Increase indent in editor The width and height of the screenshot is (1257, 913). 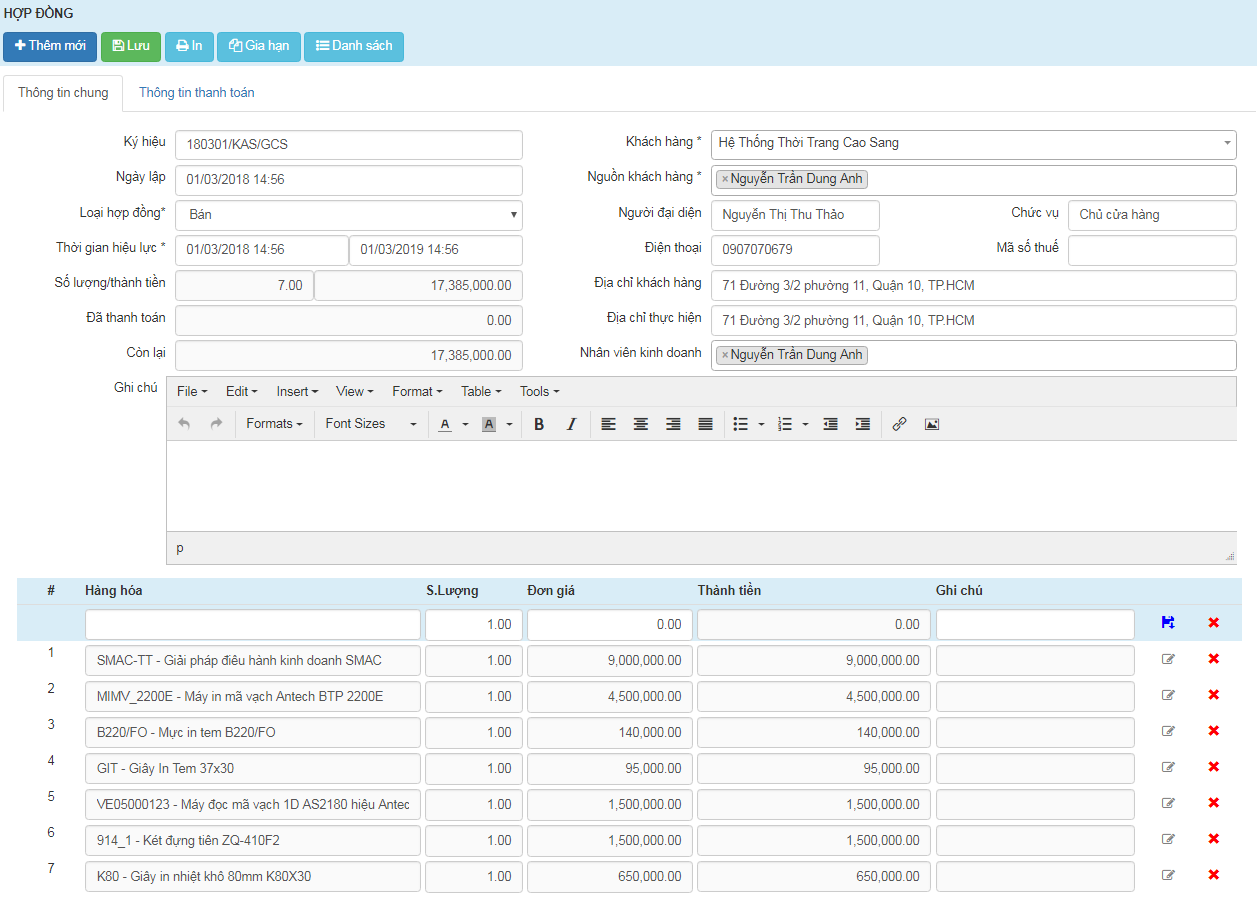[862, 424]
